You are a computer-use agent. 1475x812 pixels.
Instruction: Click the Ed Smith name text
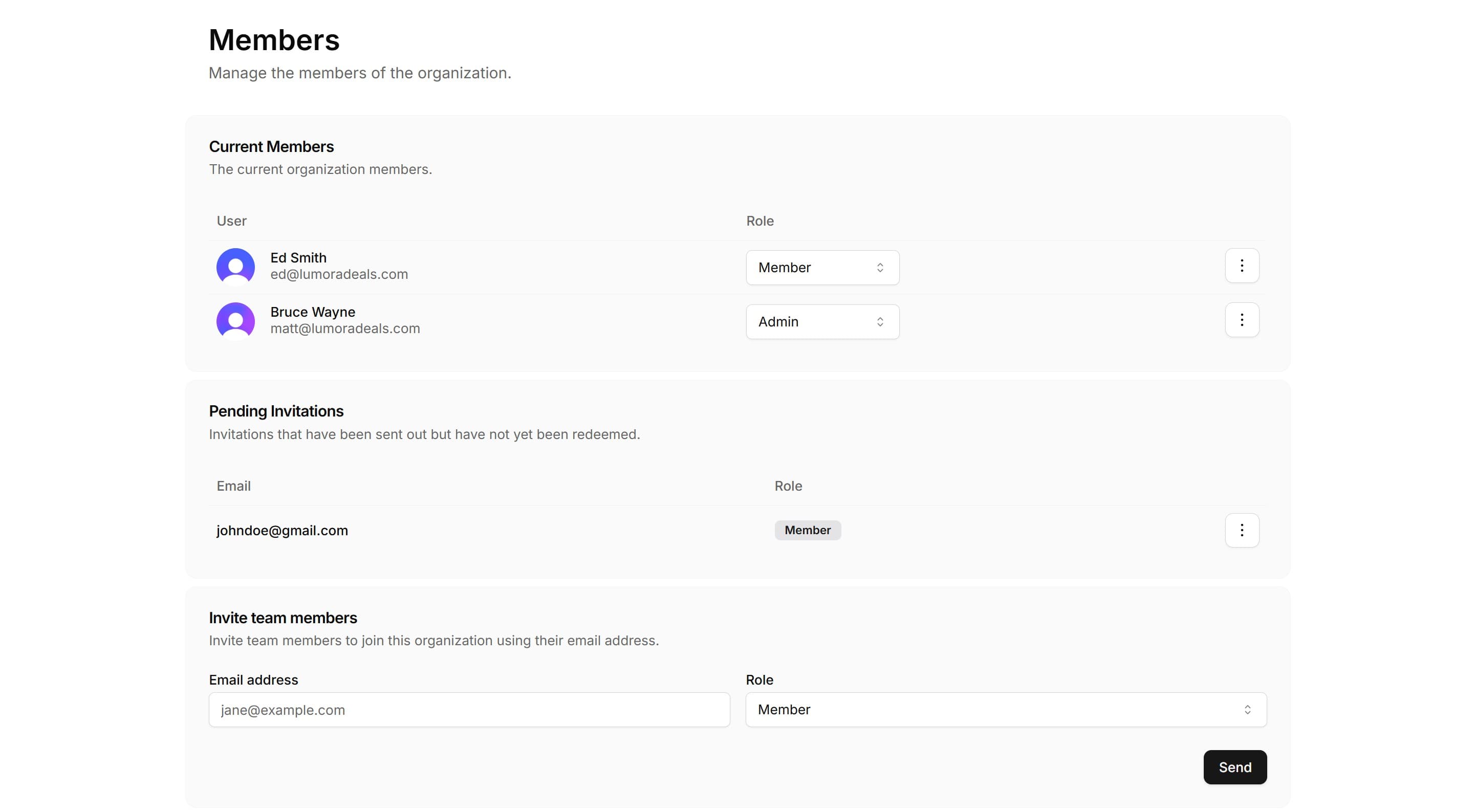298,258
